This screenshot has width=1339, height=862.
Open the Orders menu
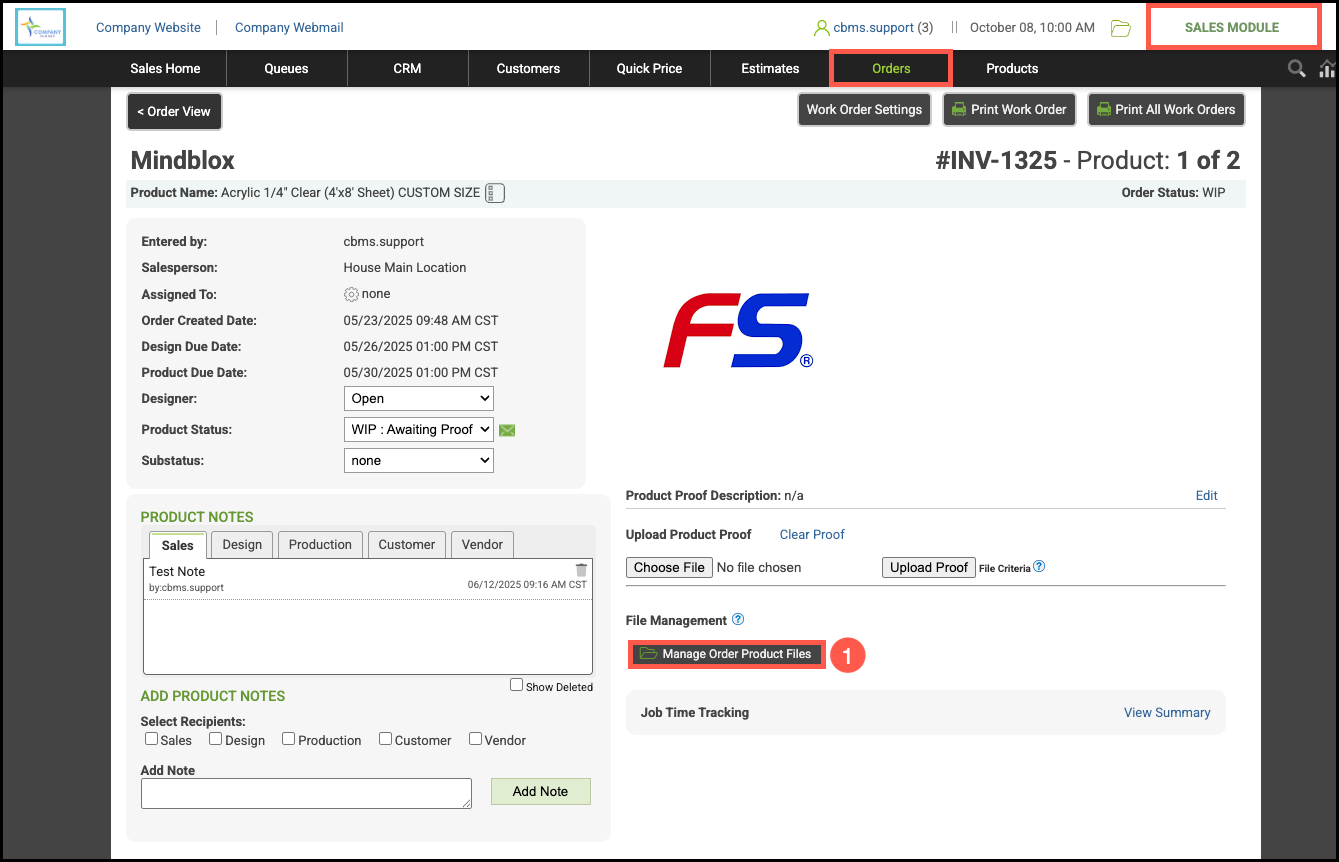(x=891, y=68)
